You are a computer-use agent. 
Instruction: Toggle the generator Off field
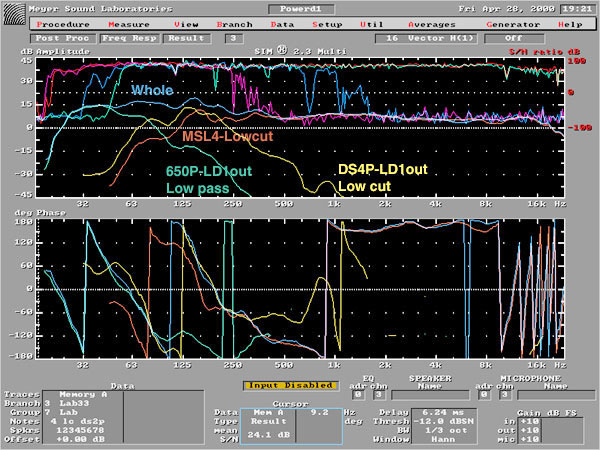tap(514, 38)
